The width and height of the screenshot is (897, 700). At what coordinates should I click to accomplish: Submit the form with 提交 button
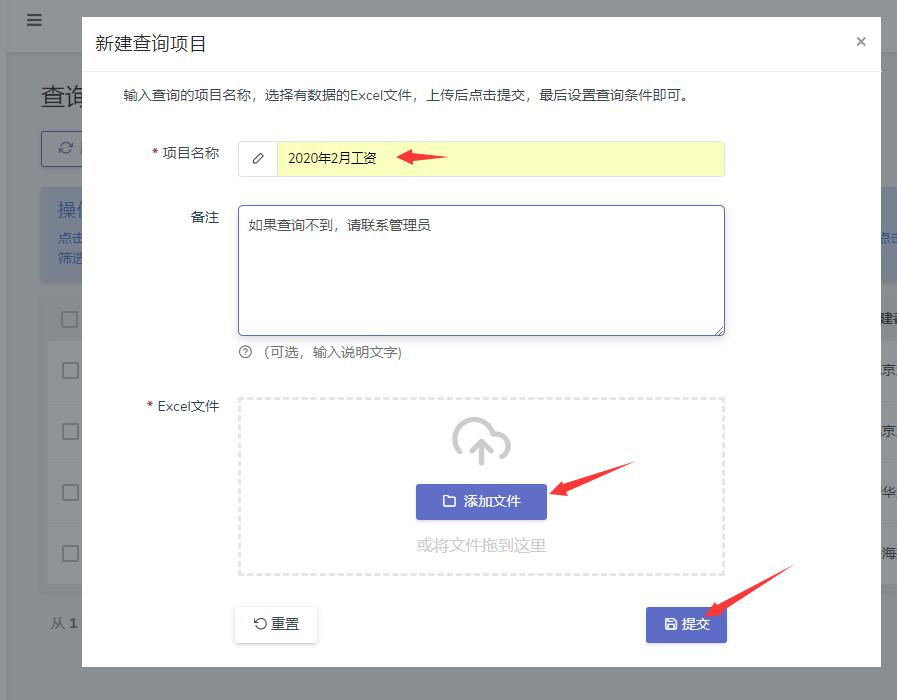(686, 624)
